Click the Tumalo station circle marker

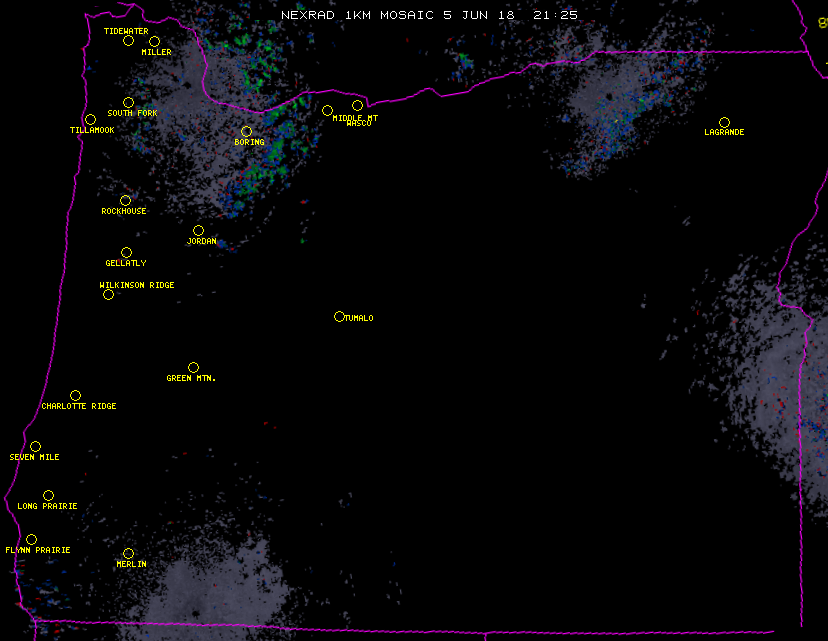339,317
